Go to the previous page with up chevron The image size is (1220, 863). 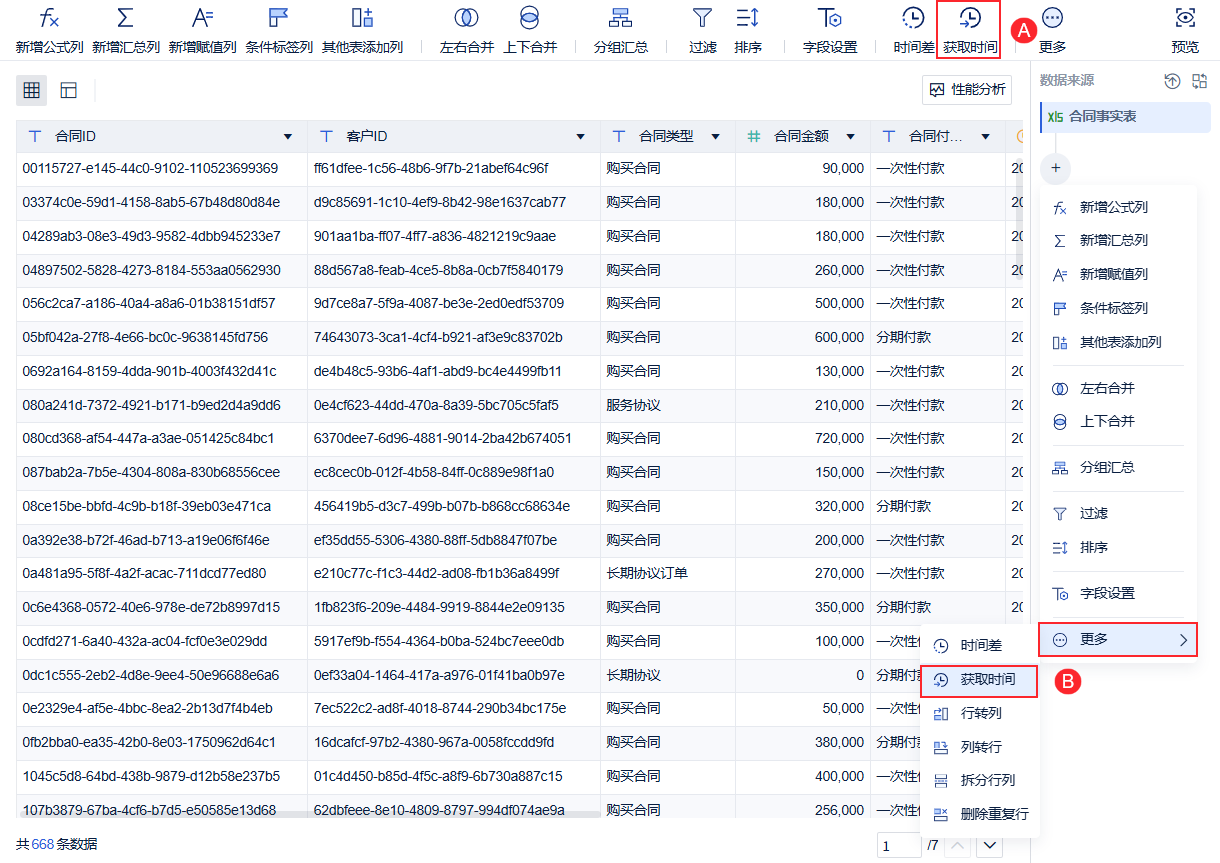pyautogui.click(x=958, y=846)
